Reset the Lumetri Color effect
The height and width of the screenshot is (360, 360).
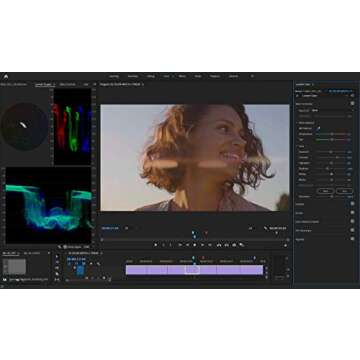click(x=352, y=96)
